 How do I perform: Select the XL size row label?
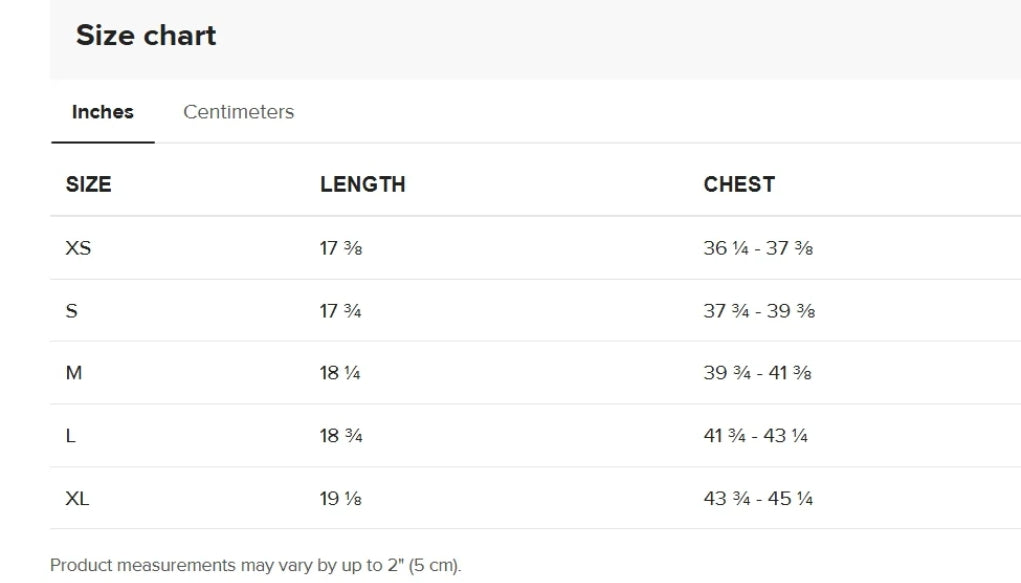(x=77, y=499)
